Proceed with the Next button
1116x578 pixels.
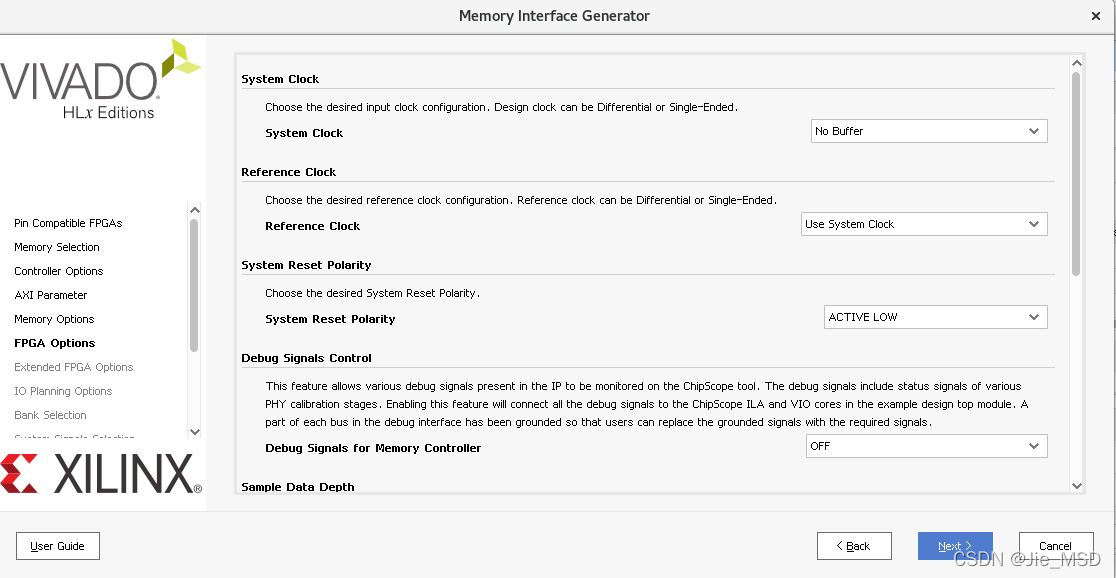coord(955,546)
